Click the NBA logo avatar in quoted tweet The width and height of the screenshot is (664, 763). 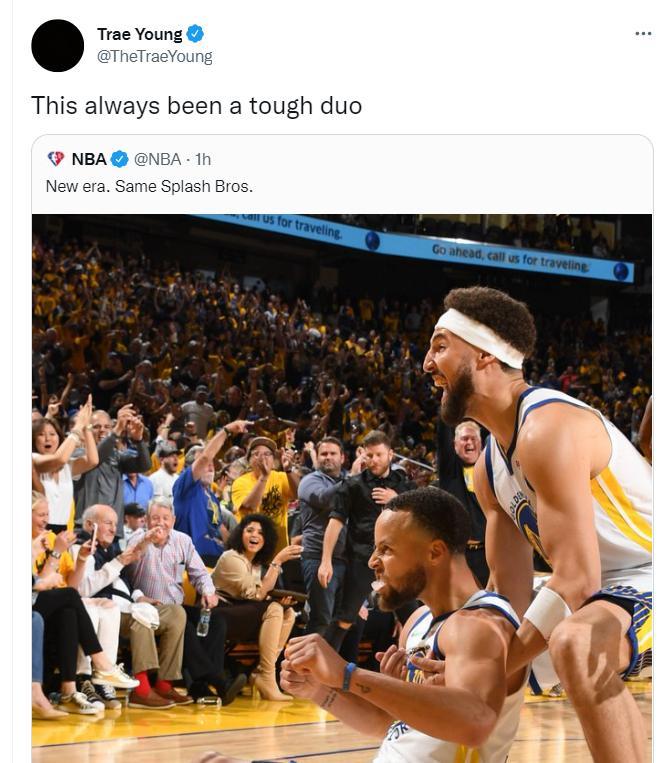(56, 159)
